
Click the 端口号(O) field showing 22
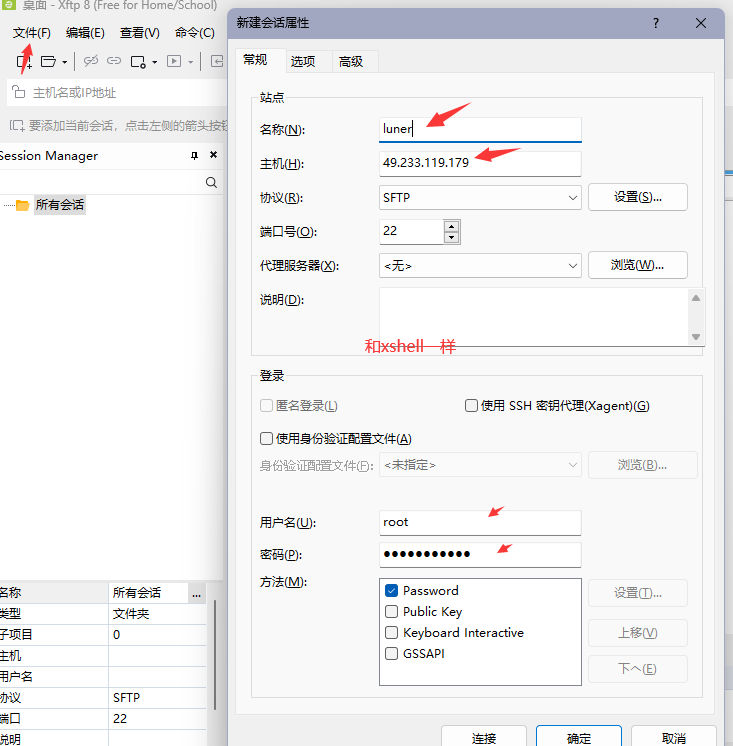click(x=411, y=231)
